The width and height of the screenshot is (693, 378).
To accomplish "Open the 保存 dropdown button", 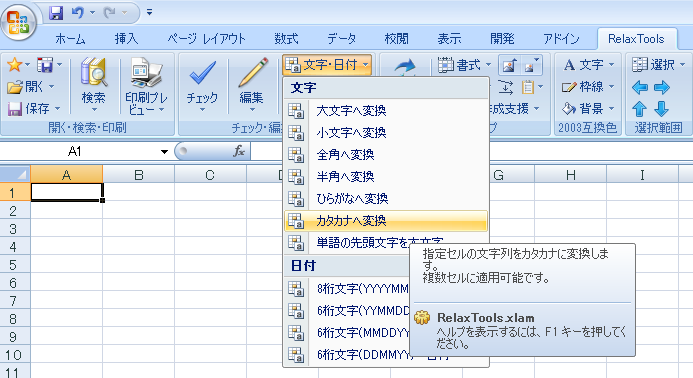I will click(x=34, y=108).
